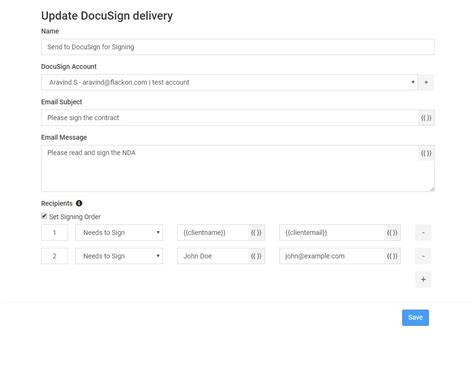Click the Update DocuSign delivery heading
This screenshot has width=474, height=367.
107,16
